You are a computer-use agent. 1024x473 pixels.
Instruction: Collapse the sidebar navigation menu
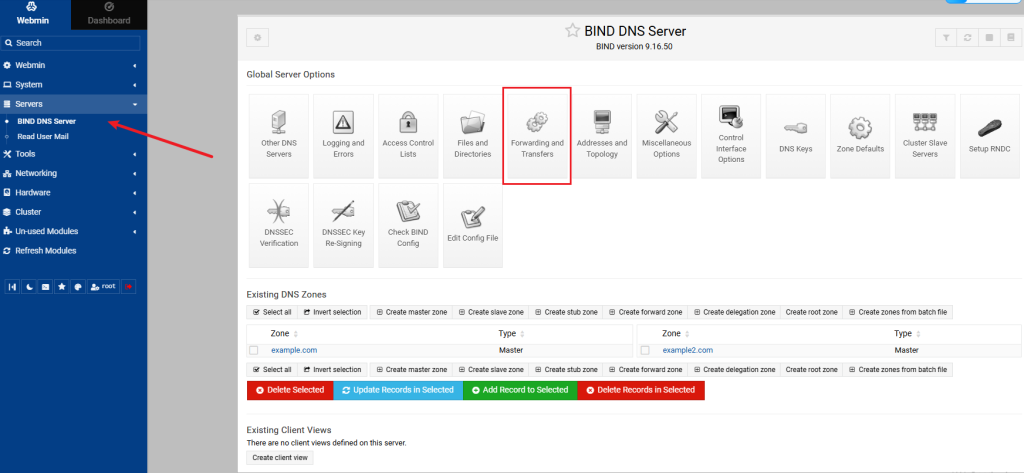pos(12,287)
